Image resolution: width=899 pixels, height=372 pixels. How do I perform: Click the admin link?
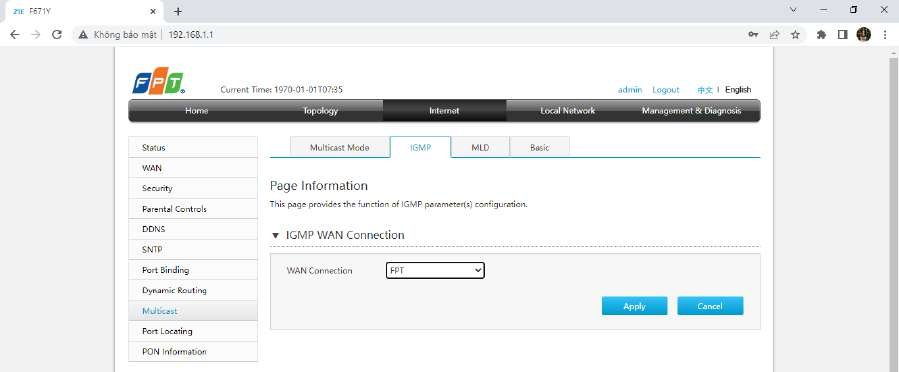coord(630,90)
